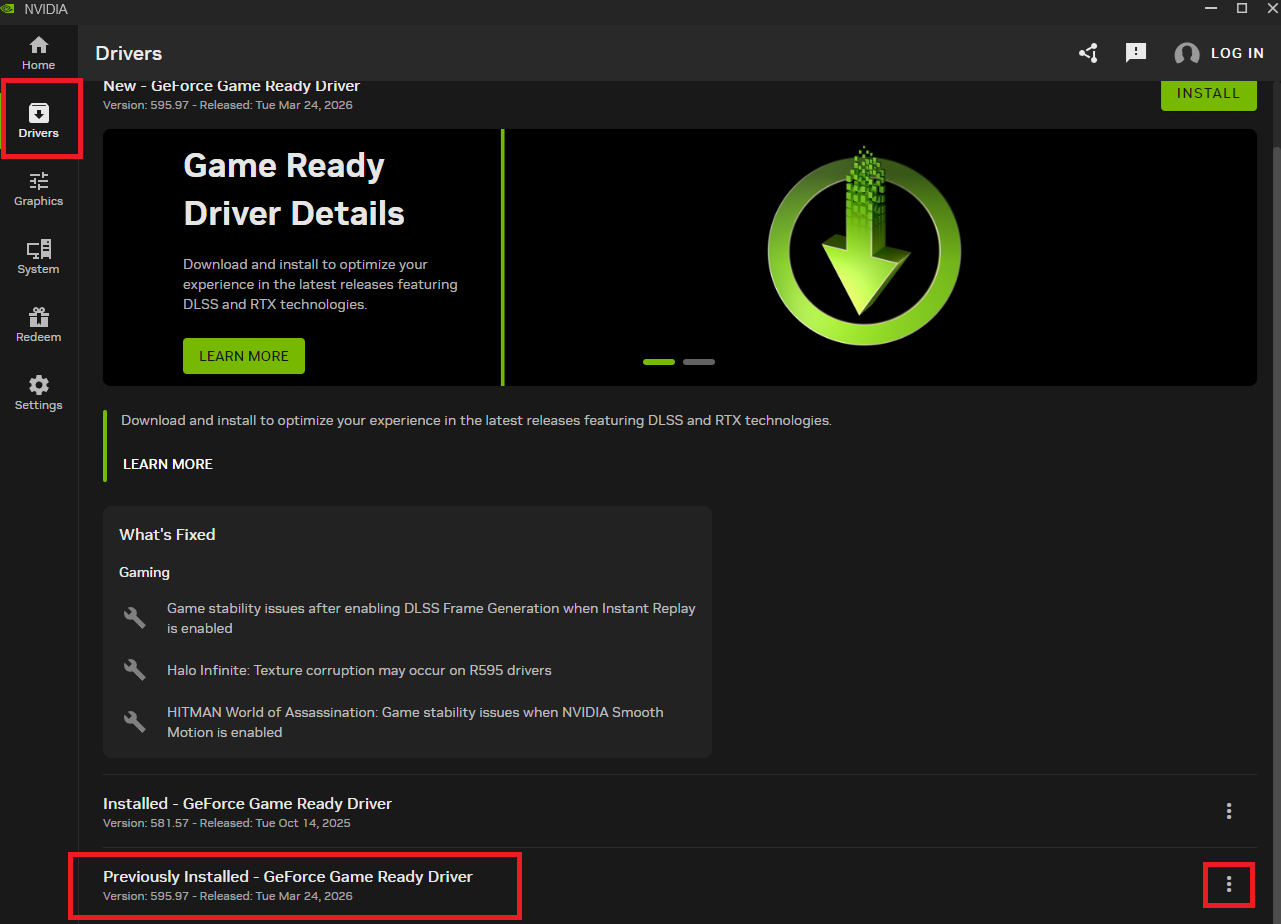Screen dimensions: 1281x924
Task: Maximize the NVIDIA app window
Action: (1242, 8)
